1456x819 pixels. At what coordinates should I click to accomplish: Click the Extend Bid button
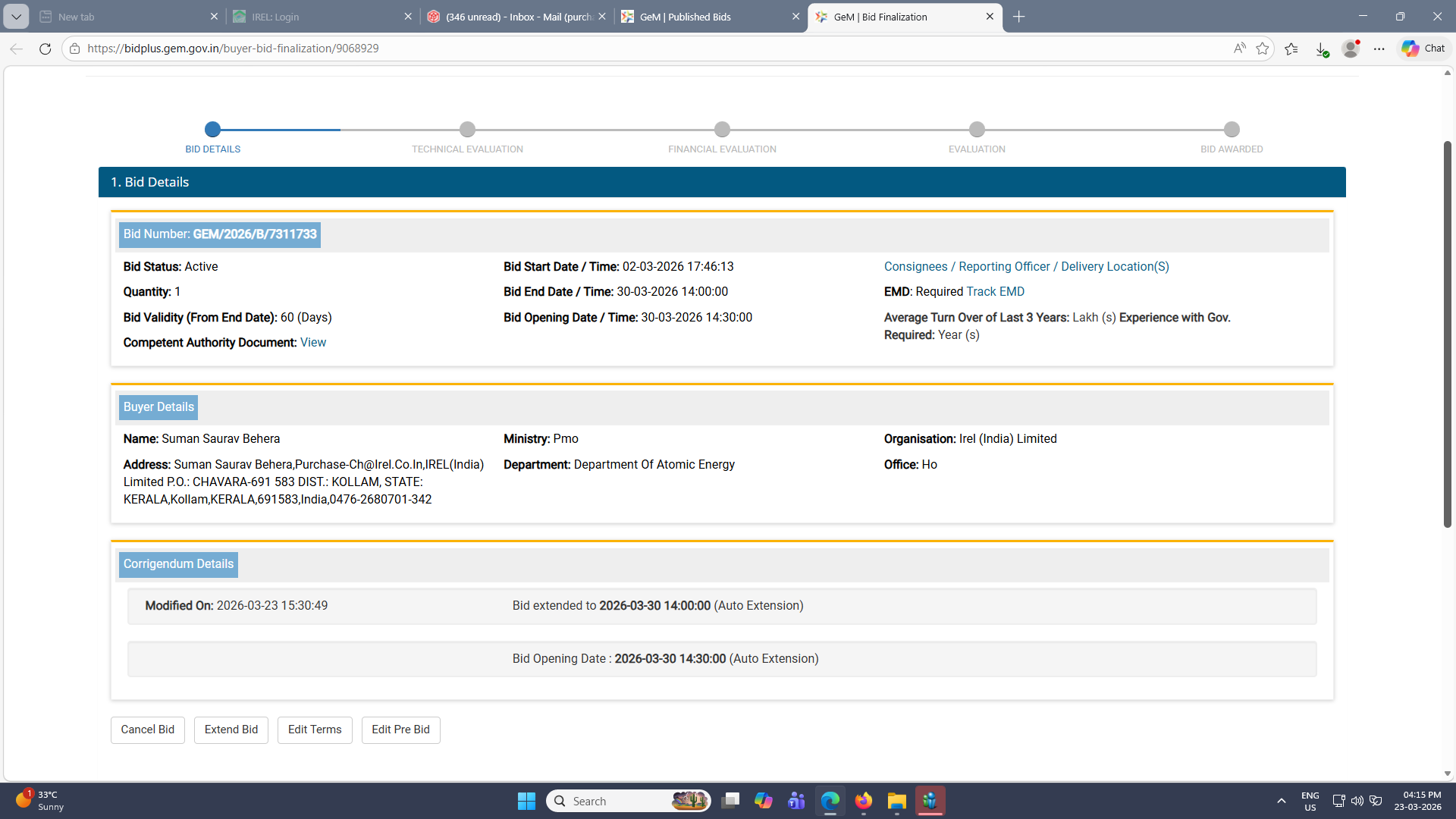coord(231,730)
